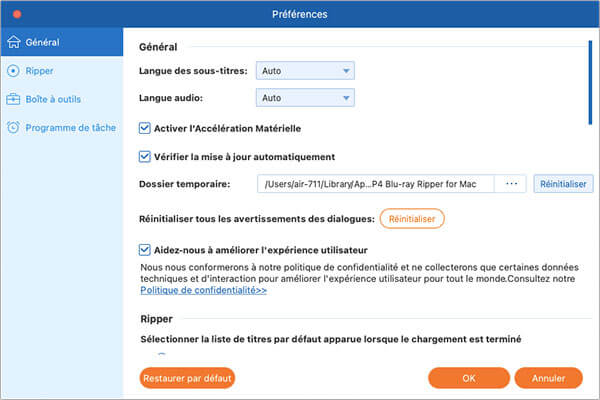The height and width of the screenshot is (400, 600).
Task: Open the Langue des sous-titres dropdown
Action: (x=305, y=71)
